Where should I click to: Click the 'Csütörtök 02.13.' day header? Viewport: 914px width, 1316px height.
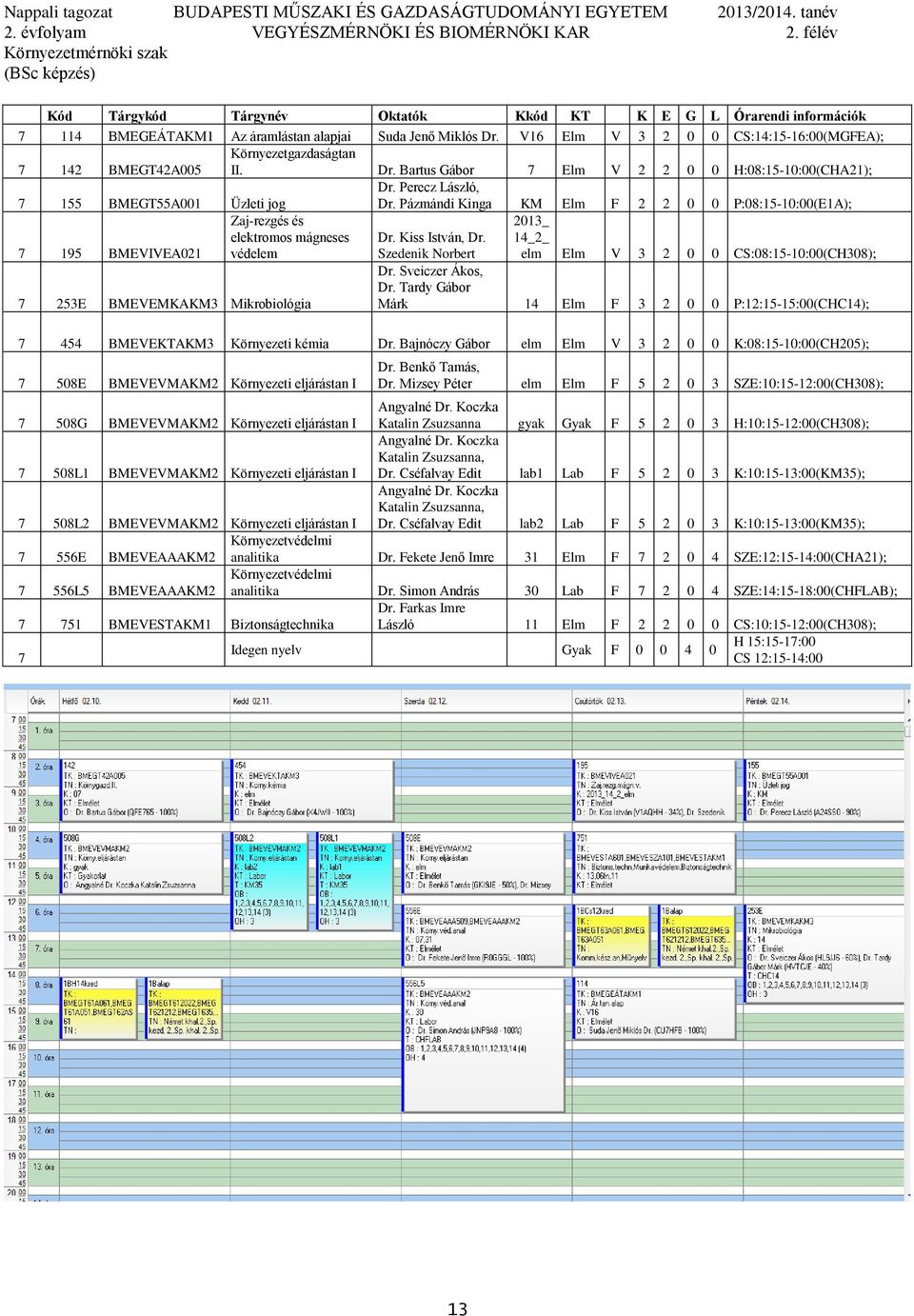click(600, 702)
